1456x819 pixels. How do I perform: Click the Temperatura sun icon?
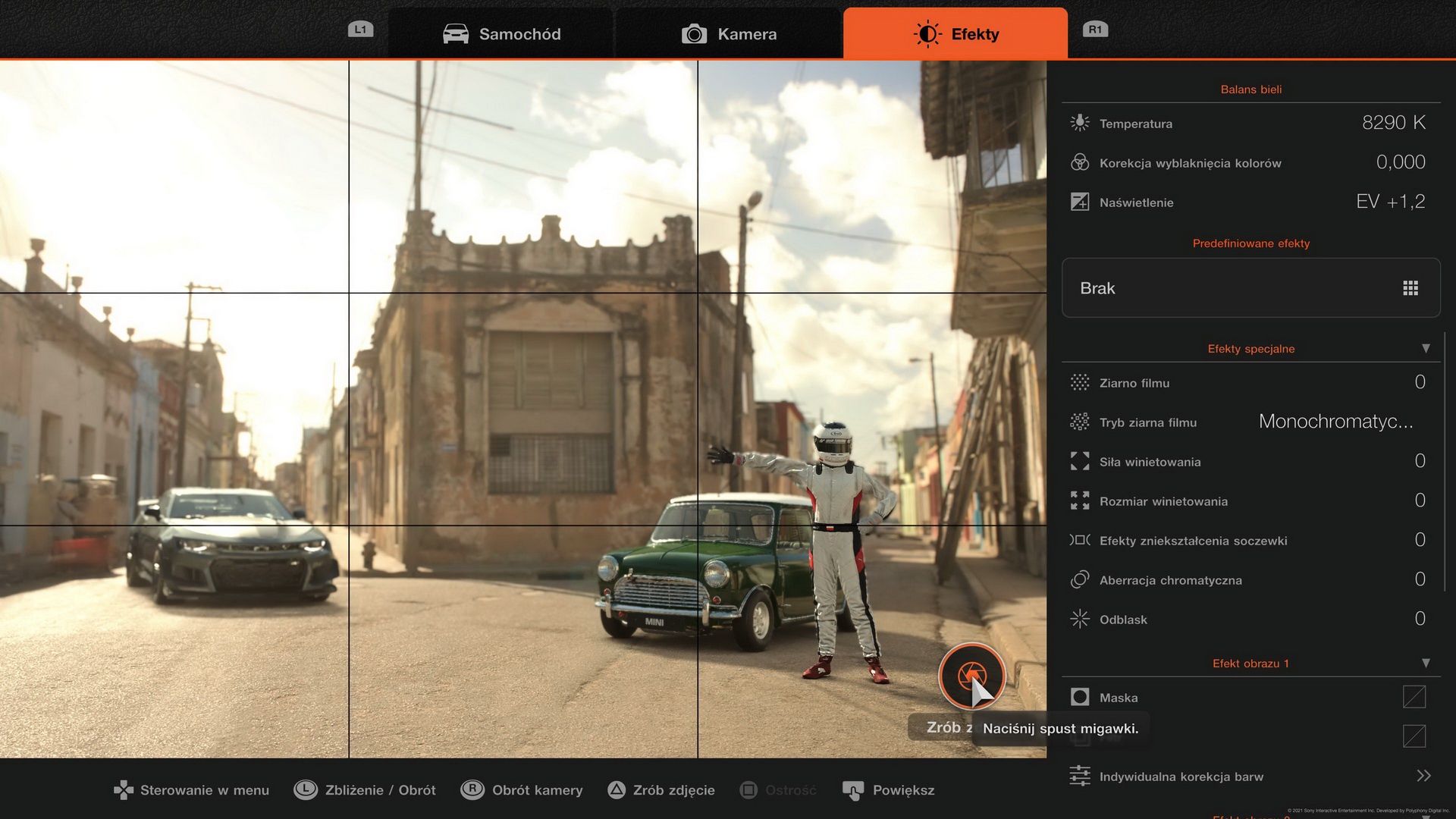[1080, 123]
